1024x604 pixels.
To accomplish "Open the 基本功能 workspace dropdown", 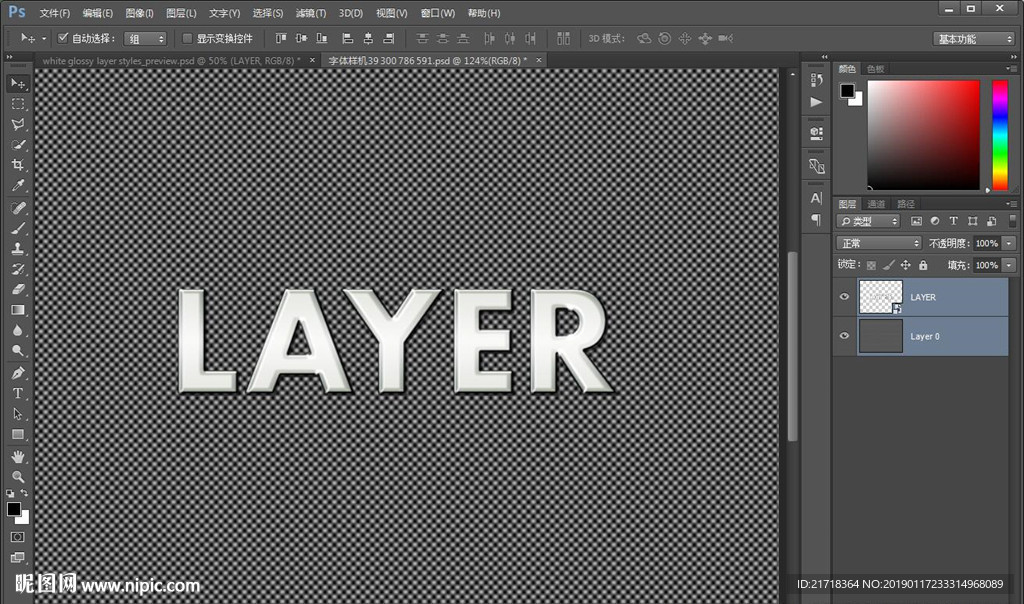I will click(x=974, y=39).
